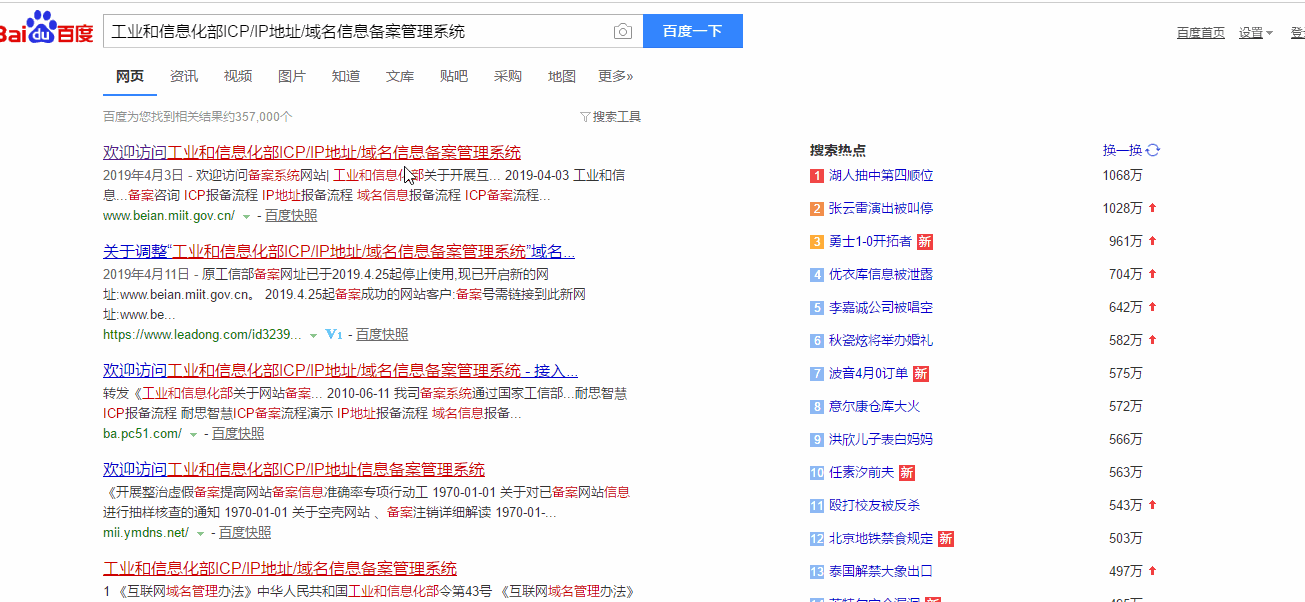Open hot search 勇士1-0开拓者
Screen dimensions: 1305x602
pyautogui.click(x=870, y=241)
